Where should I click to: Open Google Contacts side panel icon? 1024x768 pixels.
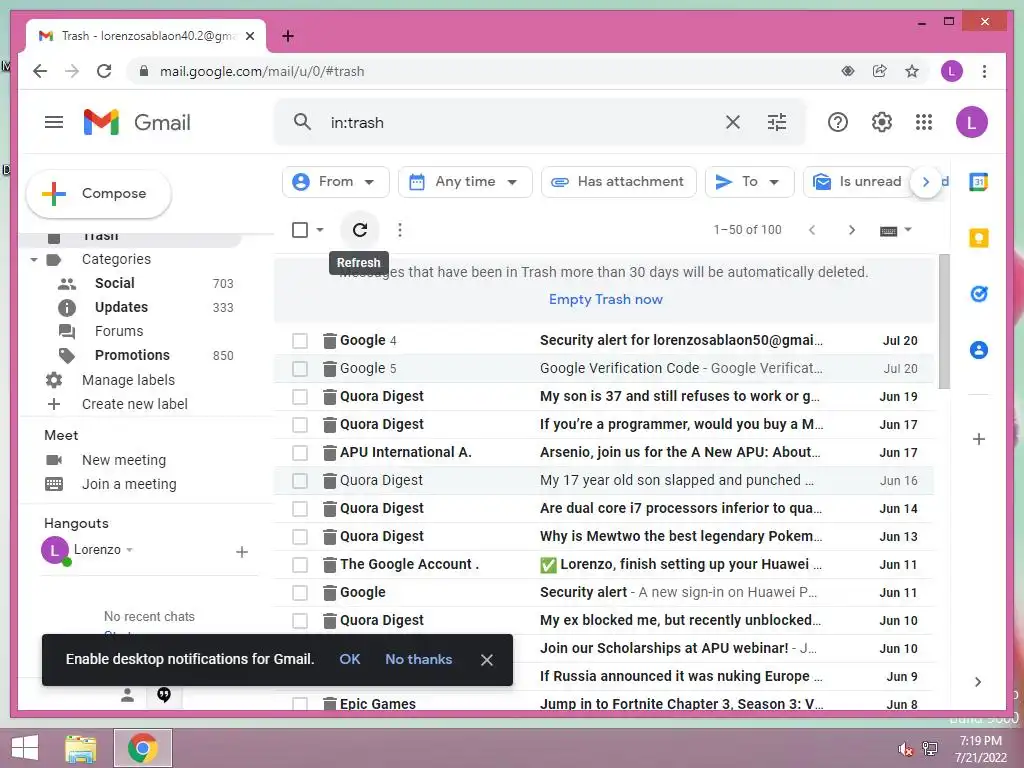pyautogui.click(x=978, y=350)
